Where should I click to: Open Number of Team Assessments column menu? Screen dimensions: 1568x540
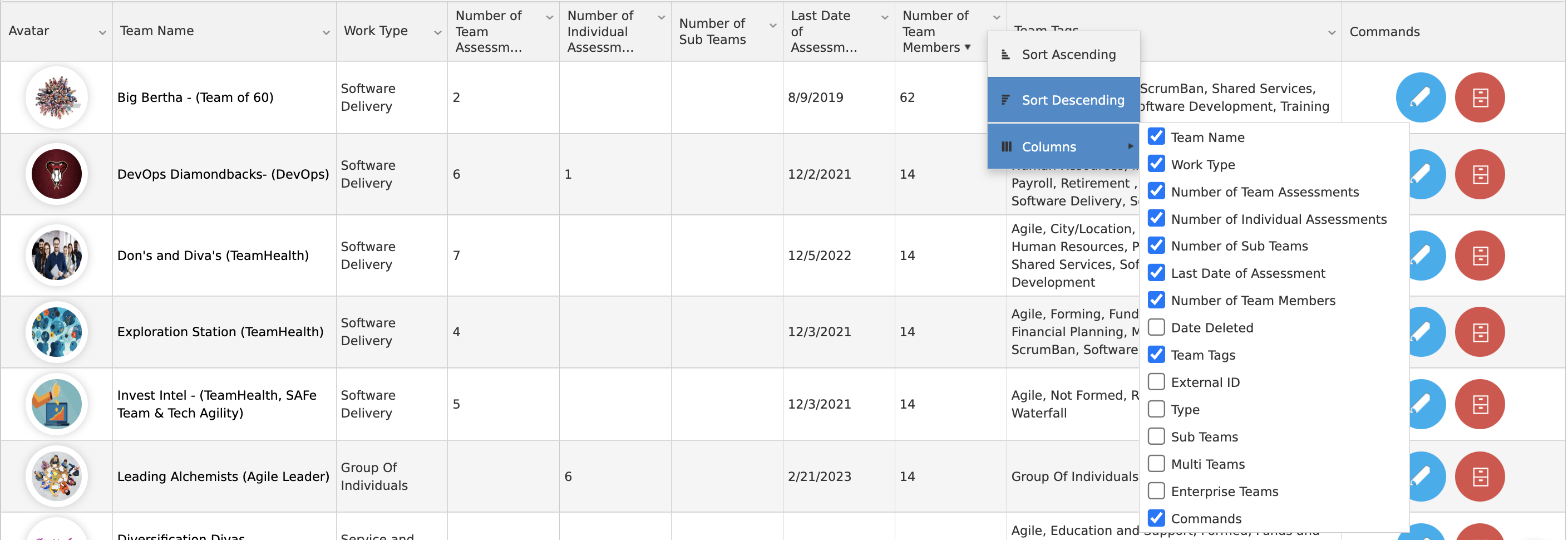549,18
